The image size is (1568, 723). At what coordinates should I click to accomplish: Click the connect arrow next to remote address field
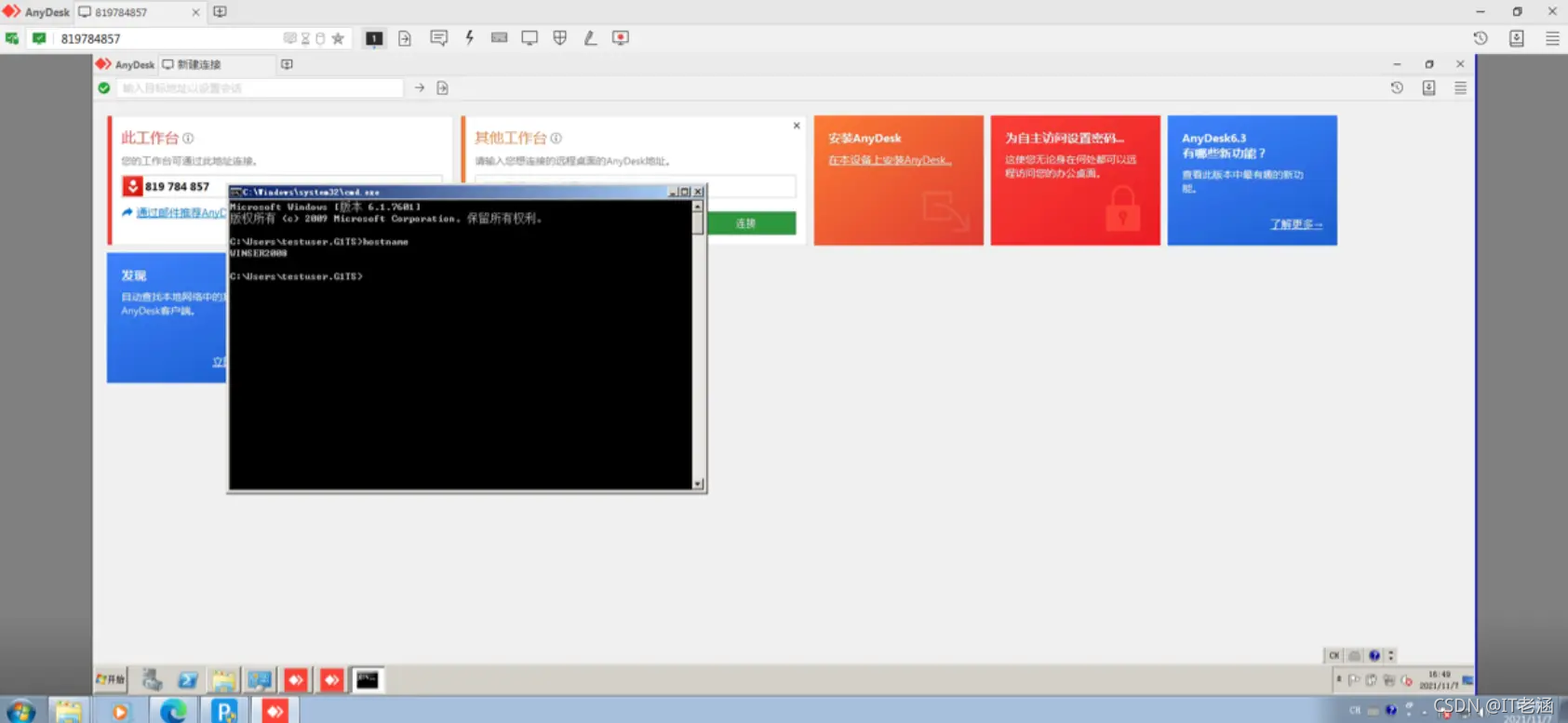coord(420,87)
